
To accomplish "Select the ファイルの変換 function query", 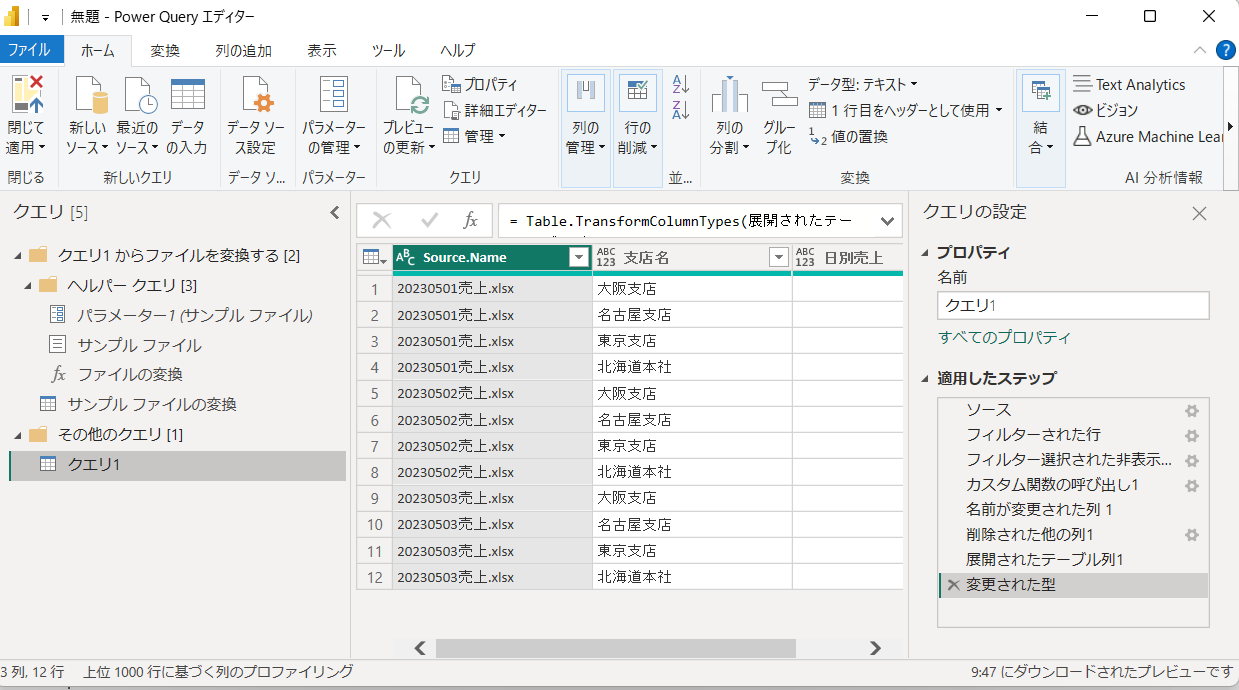I will click(x=130, y=374).
